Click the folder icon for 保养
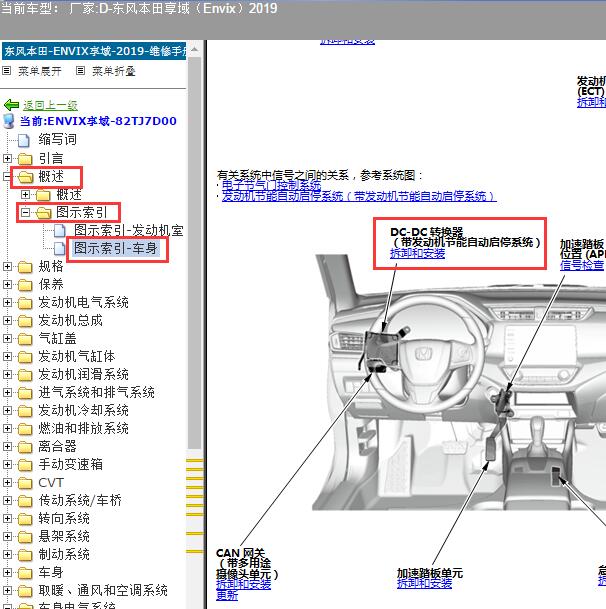The image size is (606, 609). click(25, 285)
